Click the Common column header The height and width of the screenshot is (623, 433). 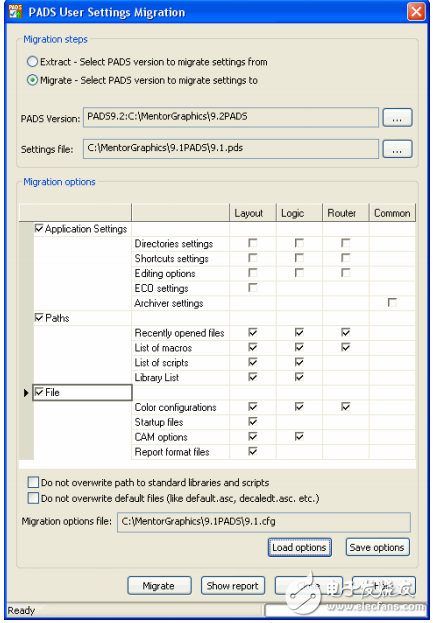(392, 213)
